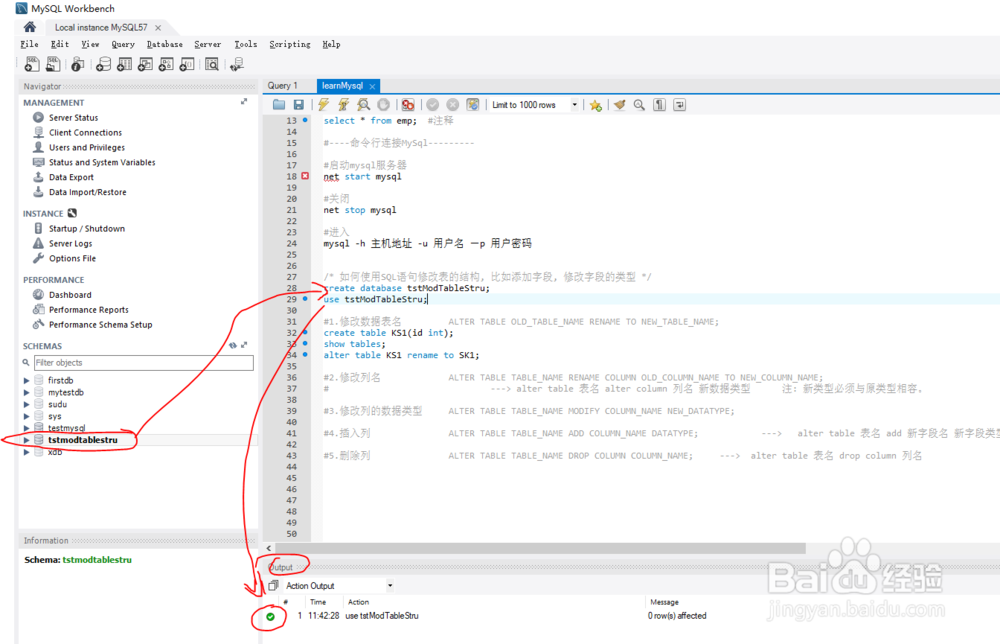Open the object inspector icon
Image resolution: width=1000 pixels, height=644 pixels.
[77, 64]
